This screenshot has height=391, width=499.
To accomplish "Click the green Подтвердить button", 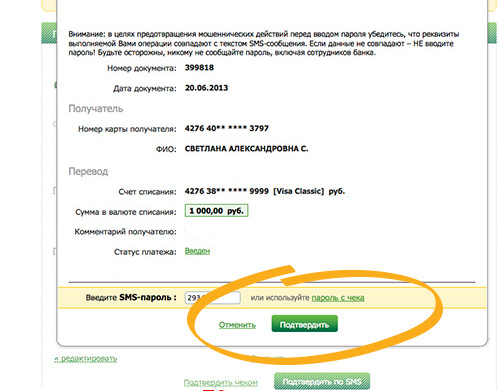I will coord(304,324).
